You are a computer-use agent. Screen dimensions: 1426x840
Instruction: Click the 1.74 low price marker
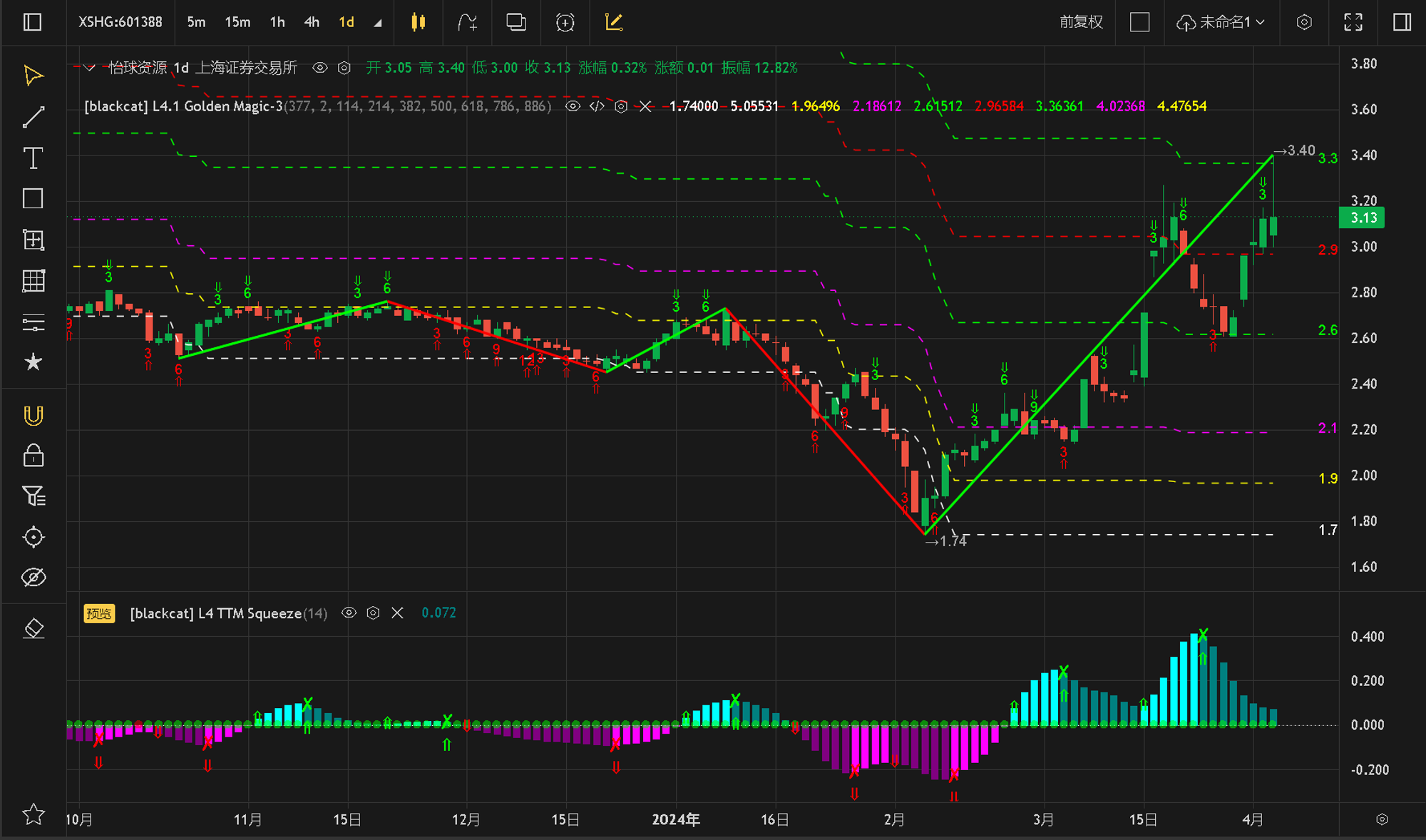(945, 541)
